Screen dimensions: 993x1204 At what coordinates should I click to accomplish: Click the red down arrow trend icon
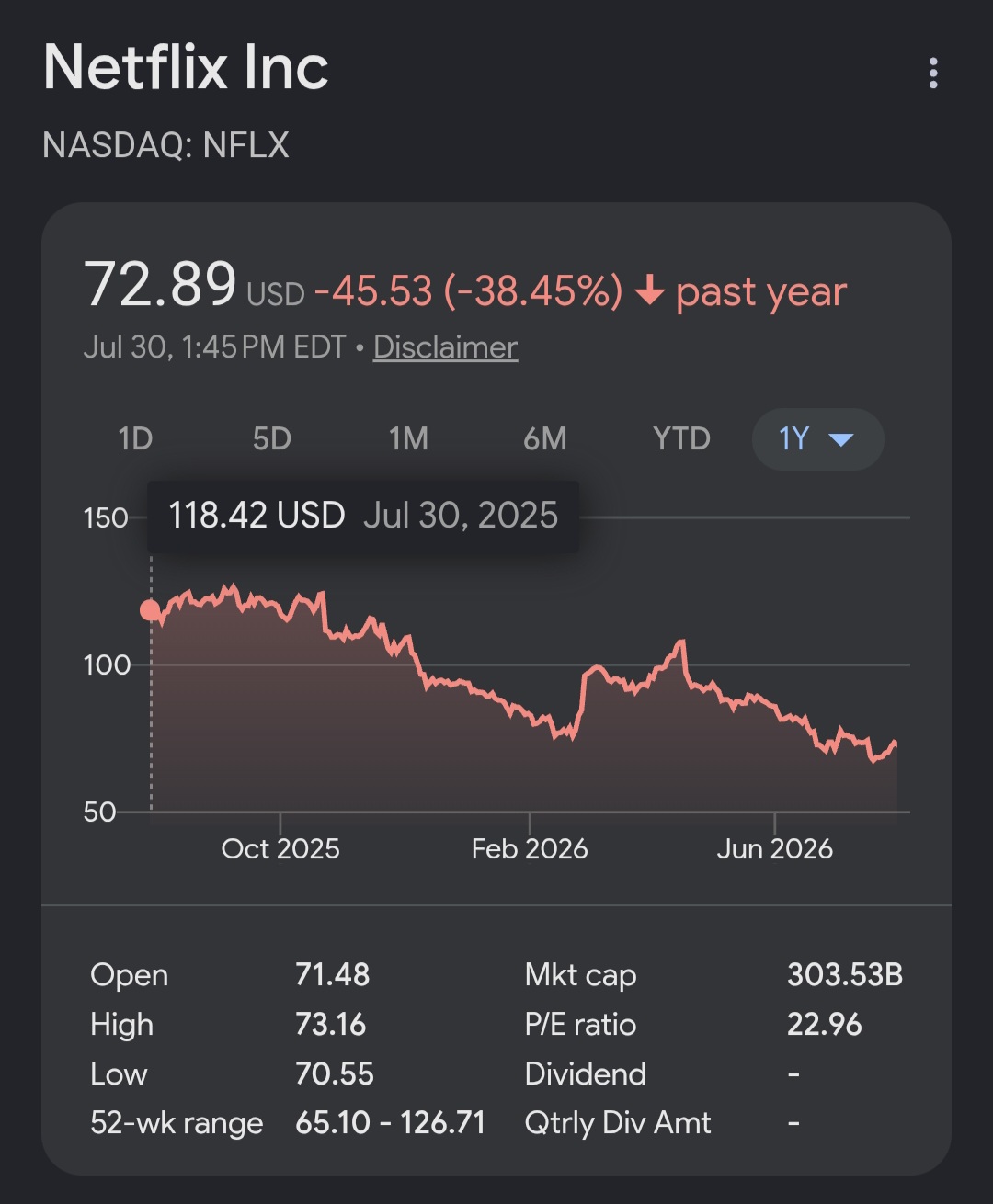click(x=649, y=292)
